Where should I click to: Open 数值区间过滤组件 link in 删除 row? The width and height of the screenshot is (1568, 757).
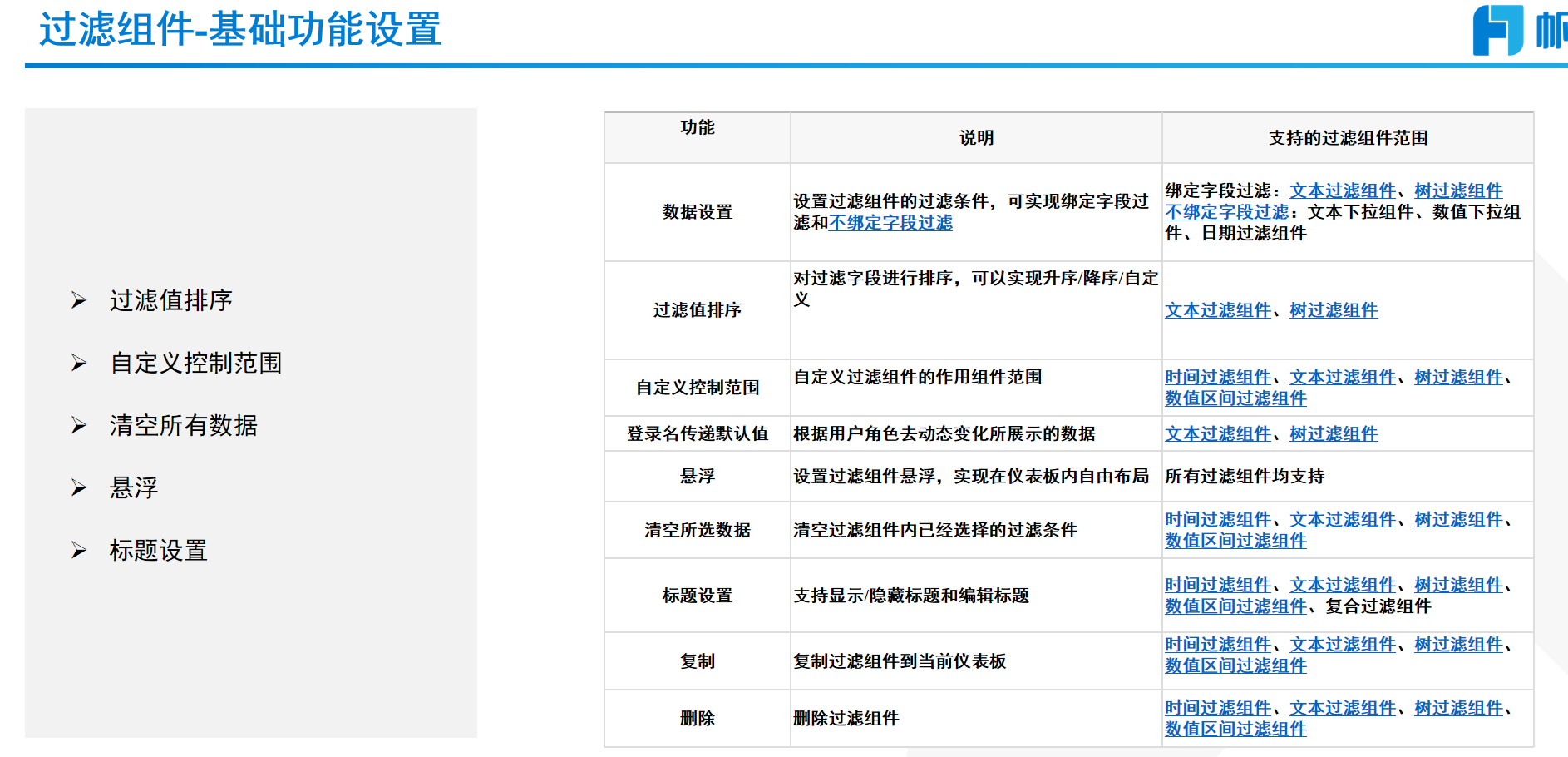tap(1235, 730)
